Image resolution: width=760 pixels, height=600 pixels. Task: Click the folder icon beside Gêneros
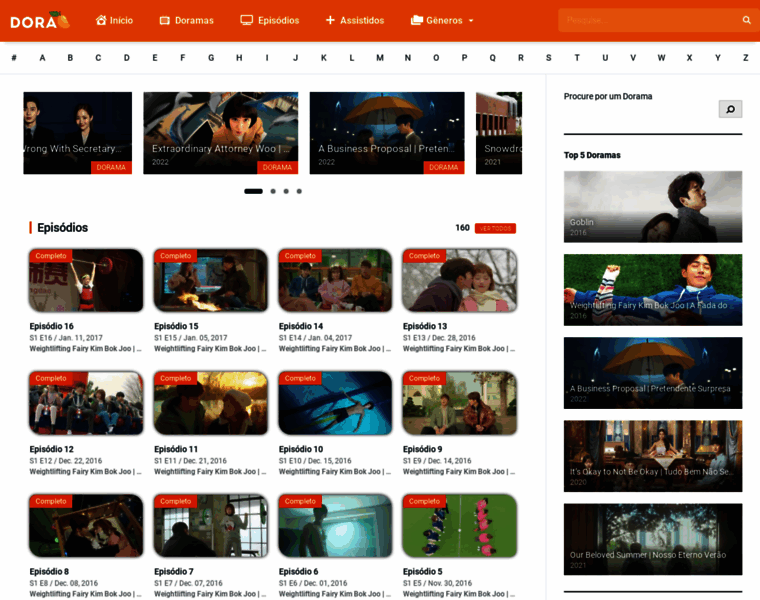[x=416, y=20]
